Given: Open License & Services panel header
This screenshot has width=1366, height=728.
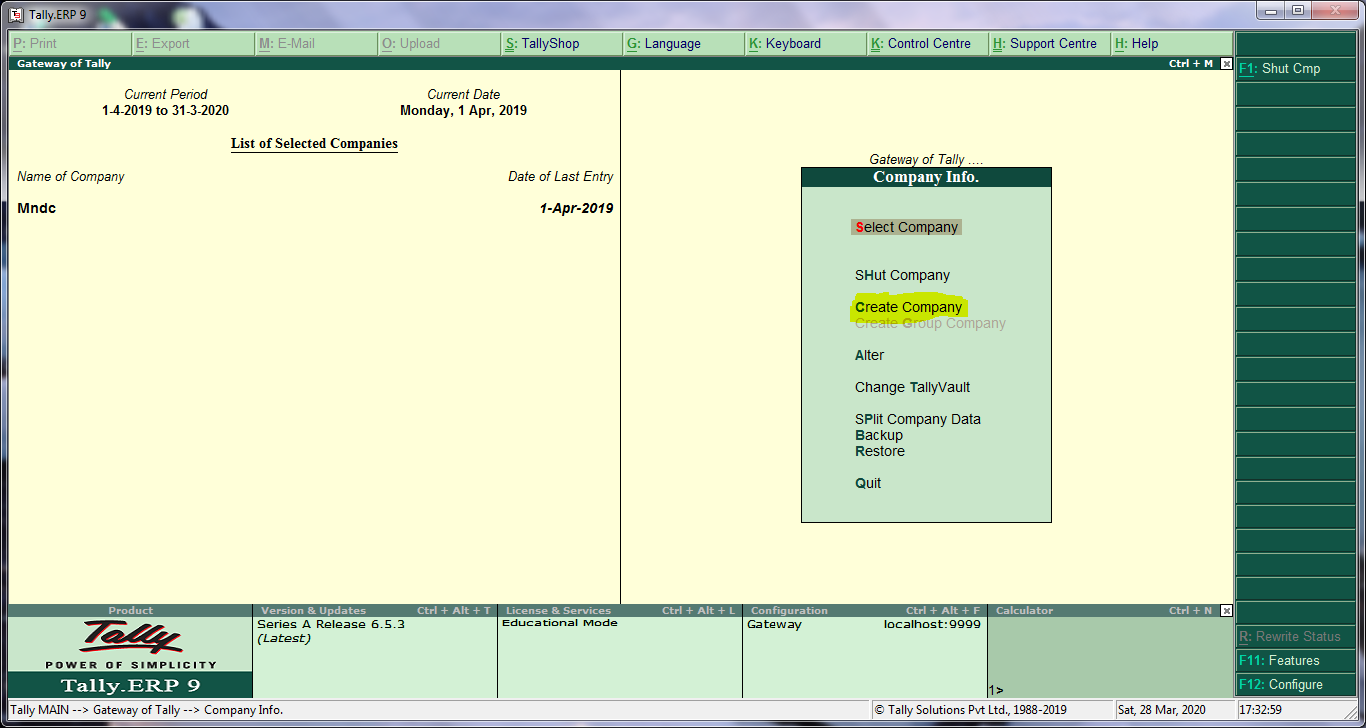Looking at the screenshot, I should click(620, 611).
